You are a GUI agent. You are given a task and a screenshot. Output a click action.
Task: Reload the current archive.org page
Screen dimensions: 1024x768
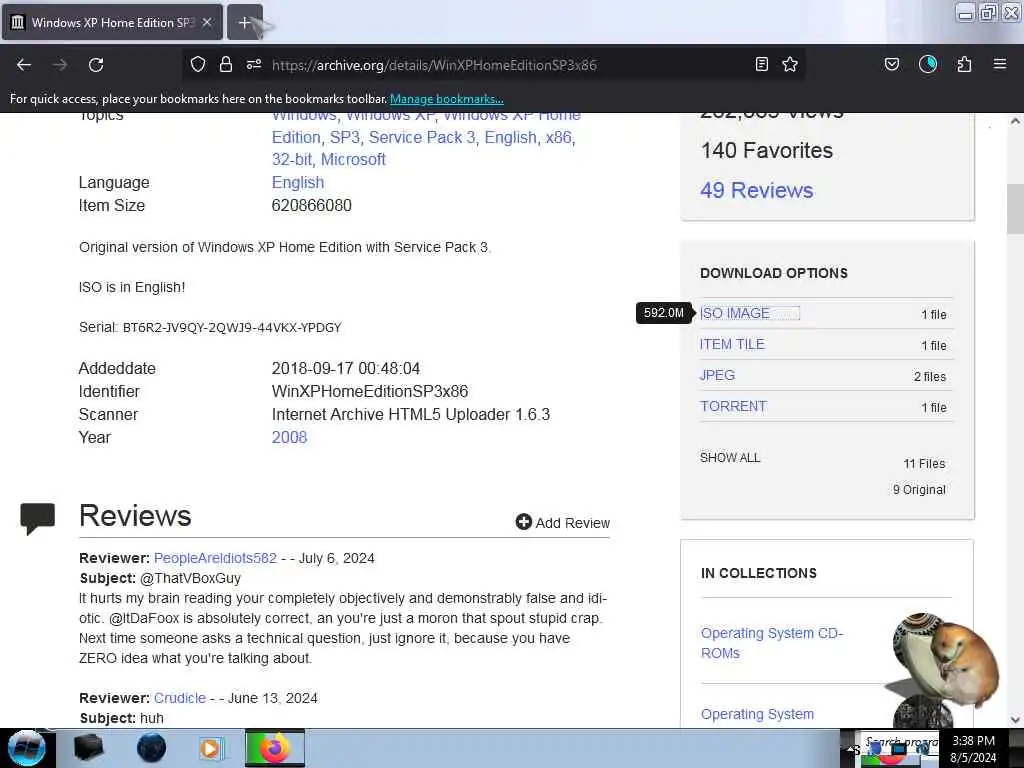tap(96, 65)
